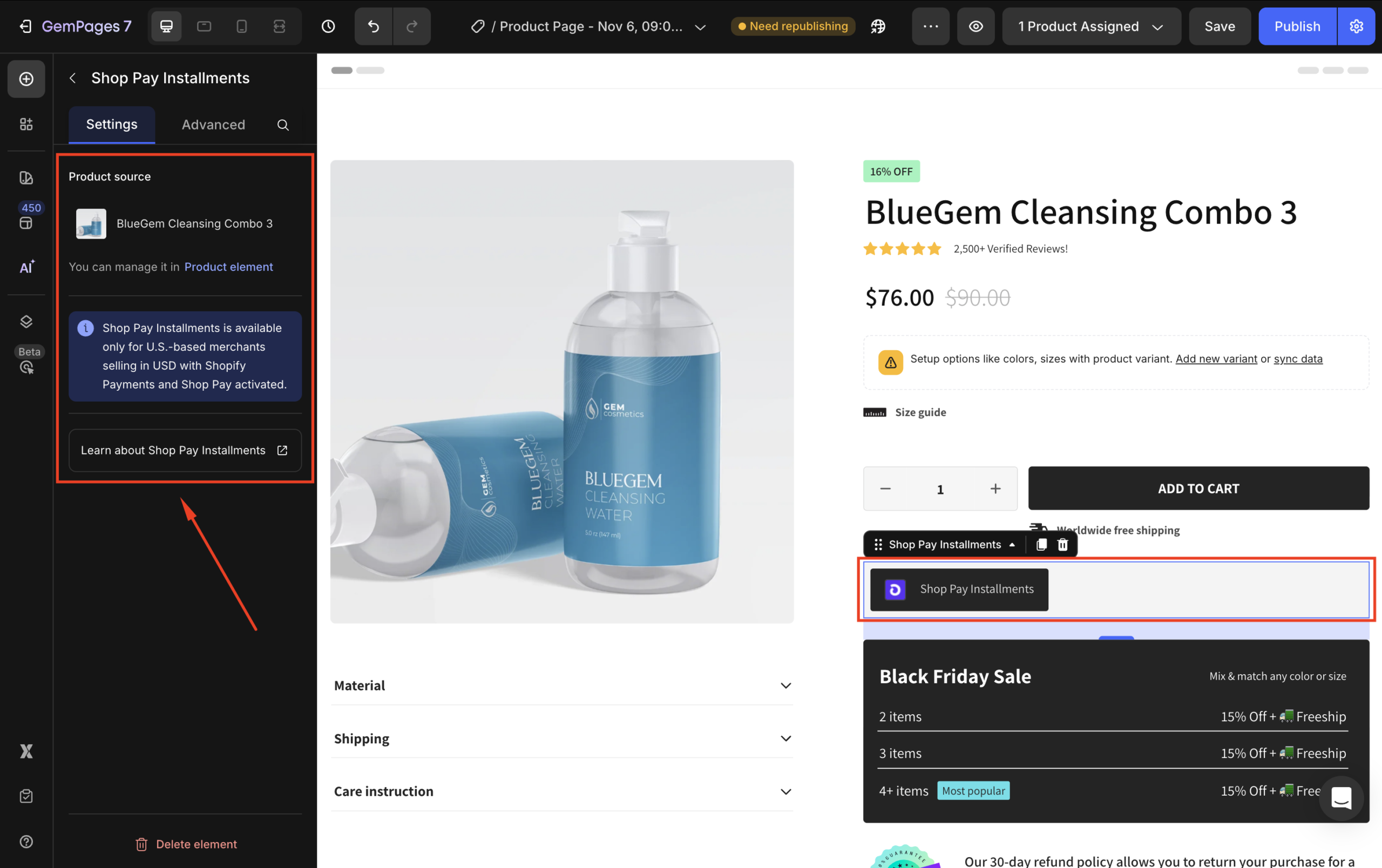Open the Product element link
1382x868 pixels.
[228, 267]
